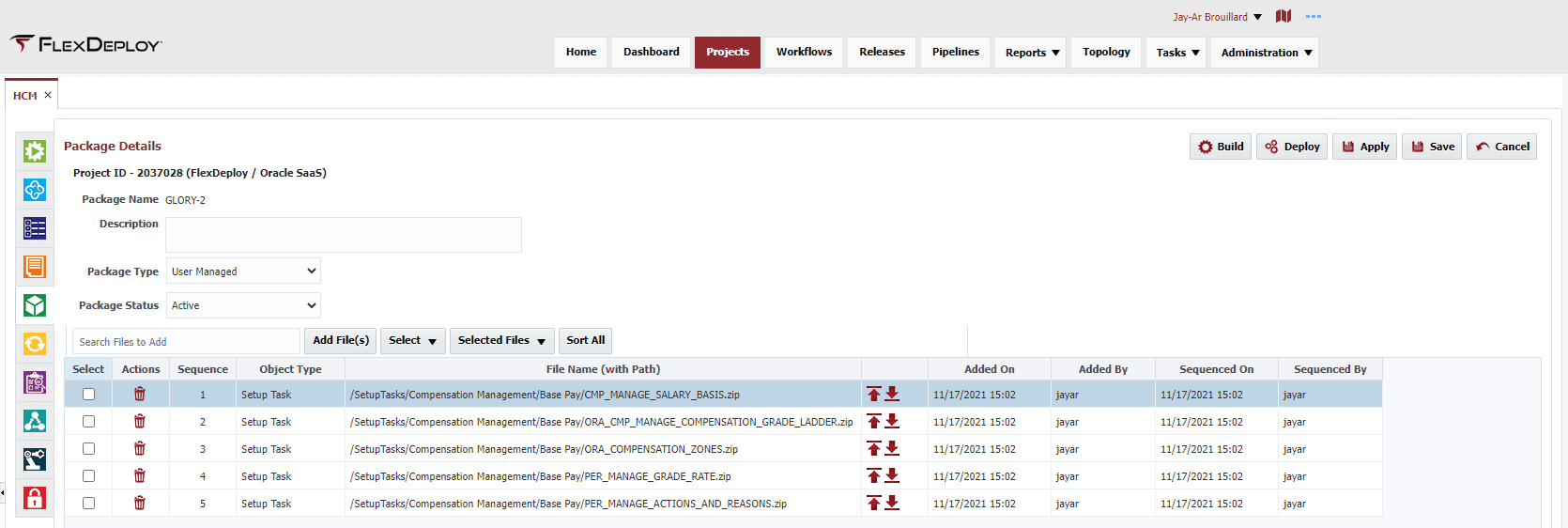
Task: Delete the PER_MANAGE_ACTIONS_AND_REASONS.zip row
Action: tap(140, 503)
